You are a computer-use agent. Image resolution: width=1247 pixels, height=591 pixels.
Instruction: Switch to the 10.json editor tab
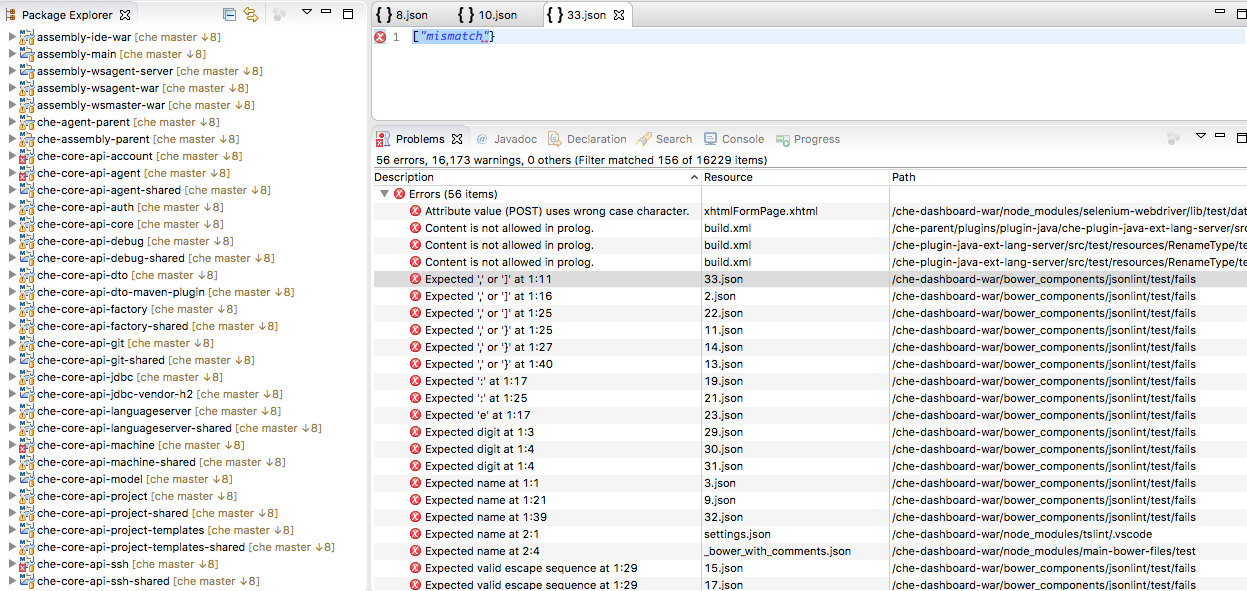tap(487, 15)
